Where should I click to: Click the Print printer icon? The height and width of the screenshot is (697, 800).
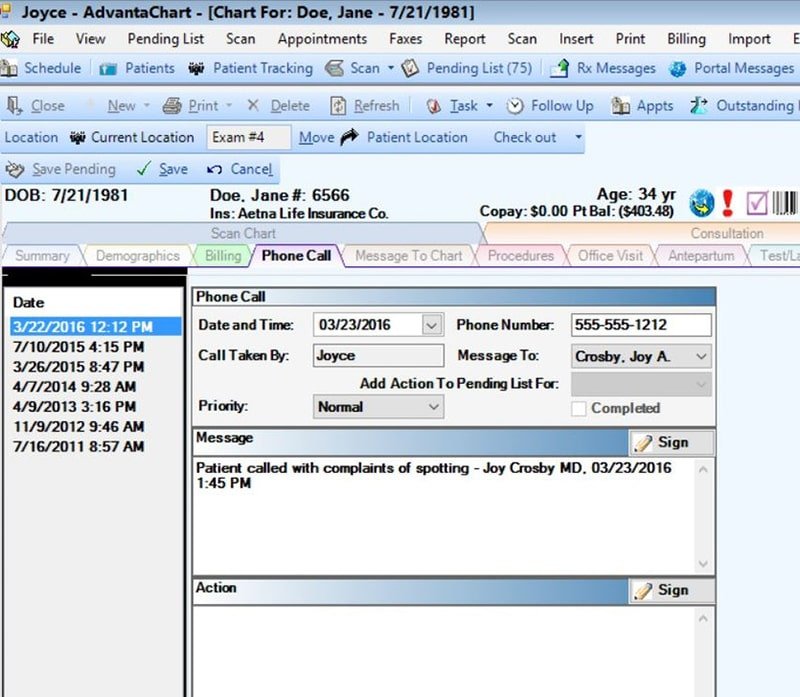coord(172,106)
